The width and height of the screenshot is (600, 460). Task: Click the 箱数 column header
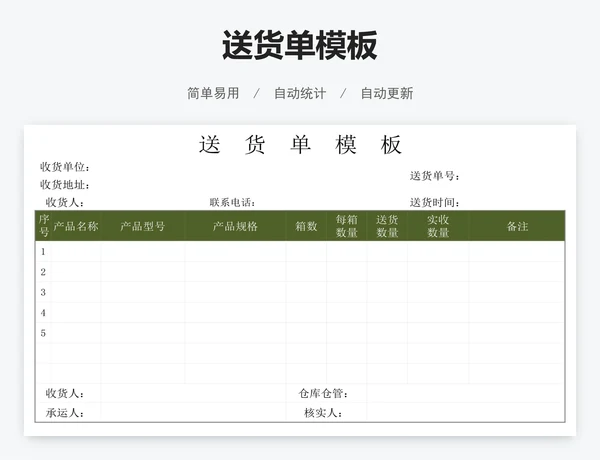coord(306,226)
